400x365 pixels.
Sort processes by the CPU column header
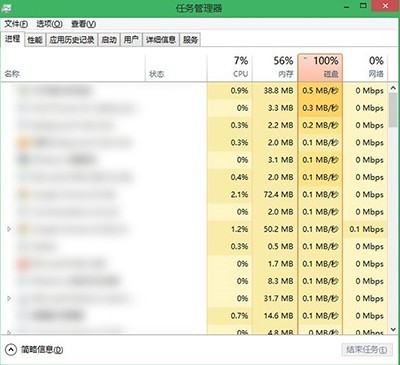click(229, 67)
